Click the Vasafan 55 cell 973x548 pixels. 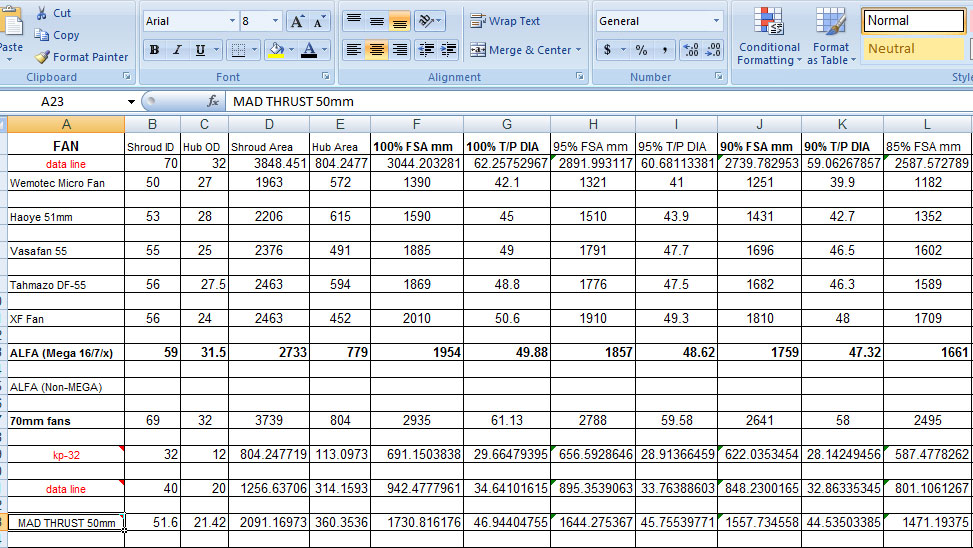pyautogui.click(x=66, y=251)
